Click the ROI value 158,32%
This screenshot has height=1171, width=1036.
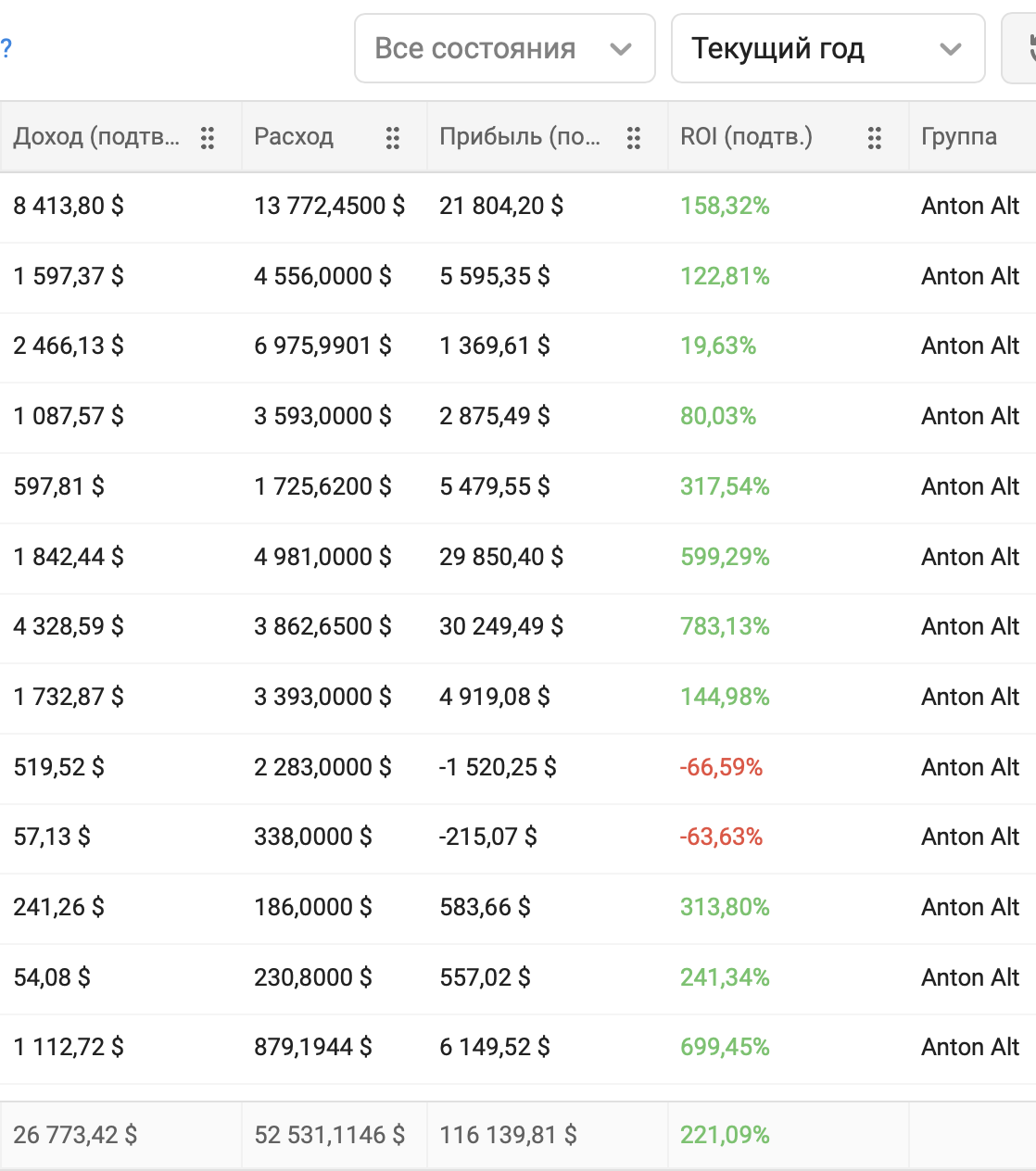point(725,206)
